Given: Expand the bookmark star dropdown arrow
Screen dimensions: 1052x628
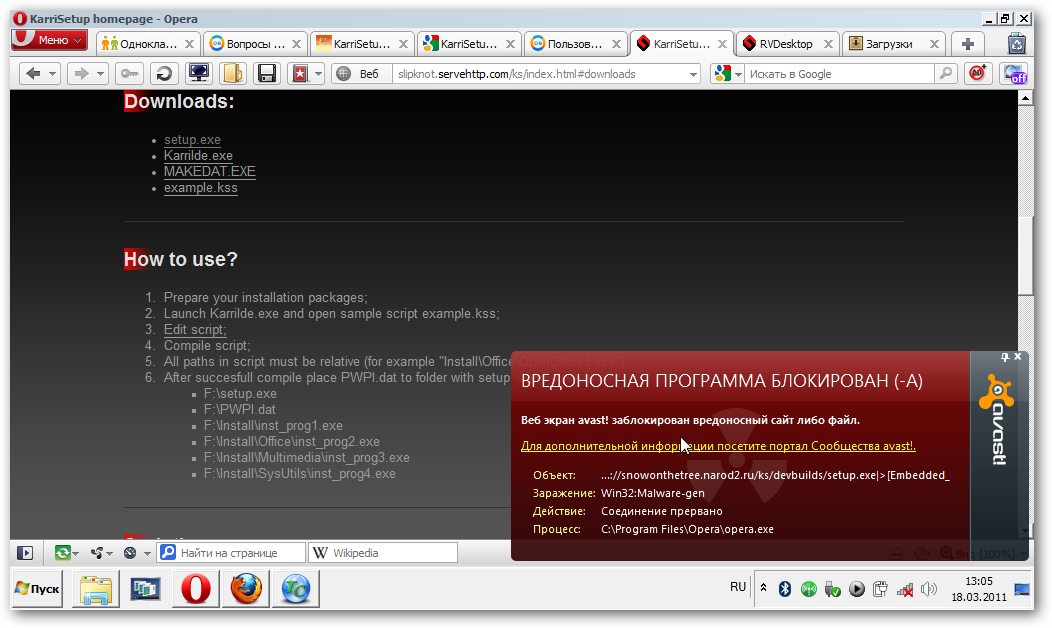Looking at the screenshot, I should 319,73.
